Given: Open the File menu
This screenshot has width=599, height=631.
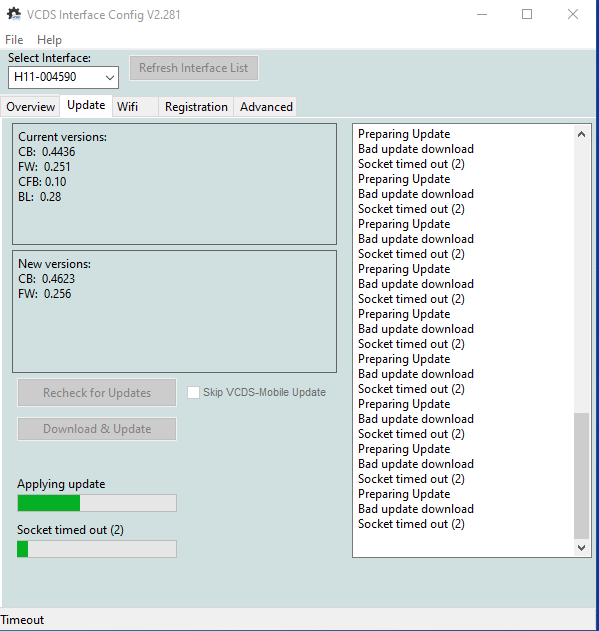Looking at the screenshot, I should click(x=14, y=40).
